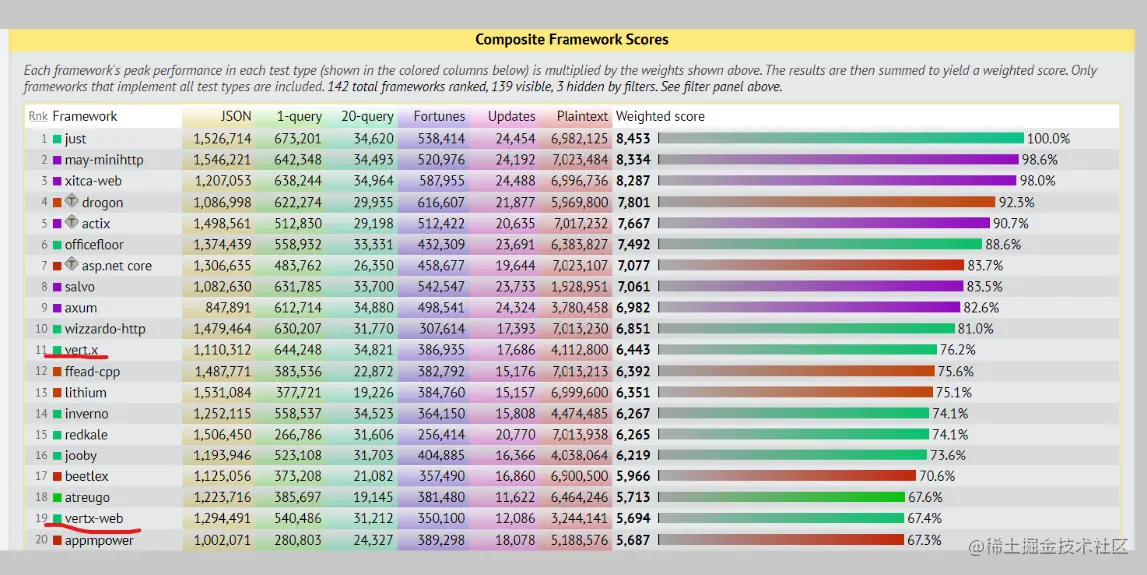The height and width of the screenshot is (575, 1147).
Task: Click the Plaintext column header
Action: pos(582,116)
